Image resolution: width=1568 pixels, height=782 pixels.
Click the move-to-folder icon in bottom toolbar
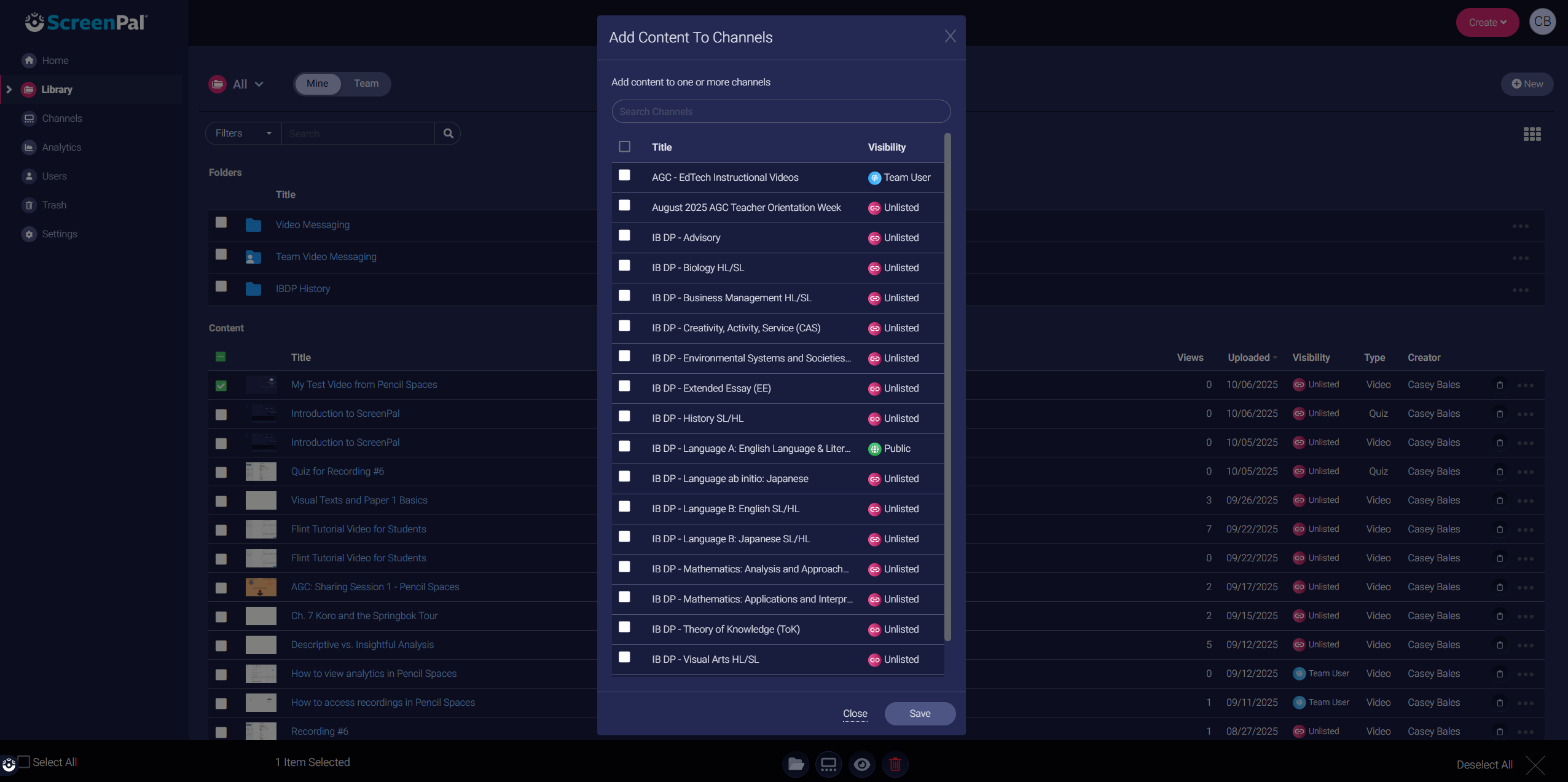click(x=796, y=764)
